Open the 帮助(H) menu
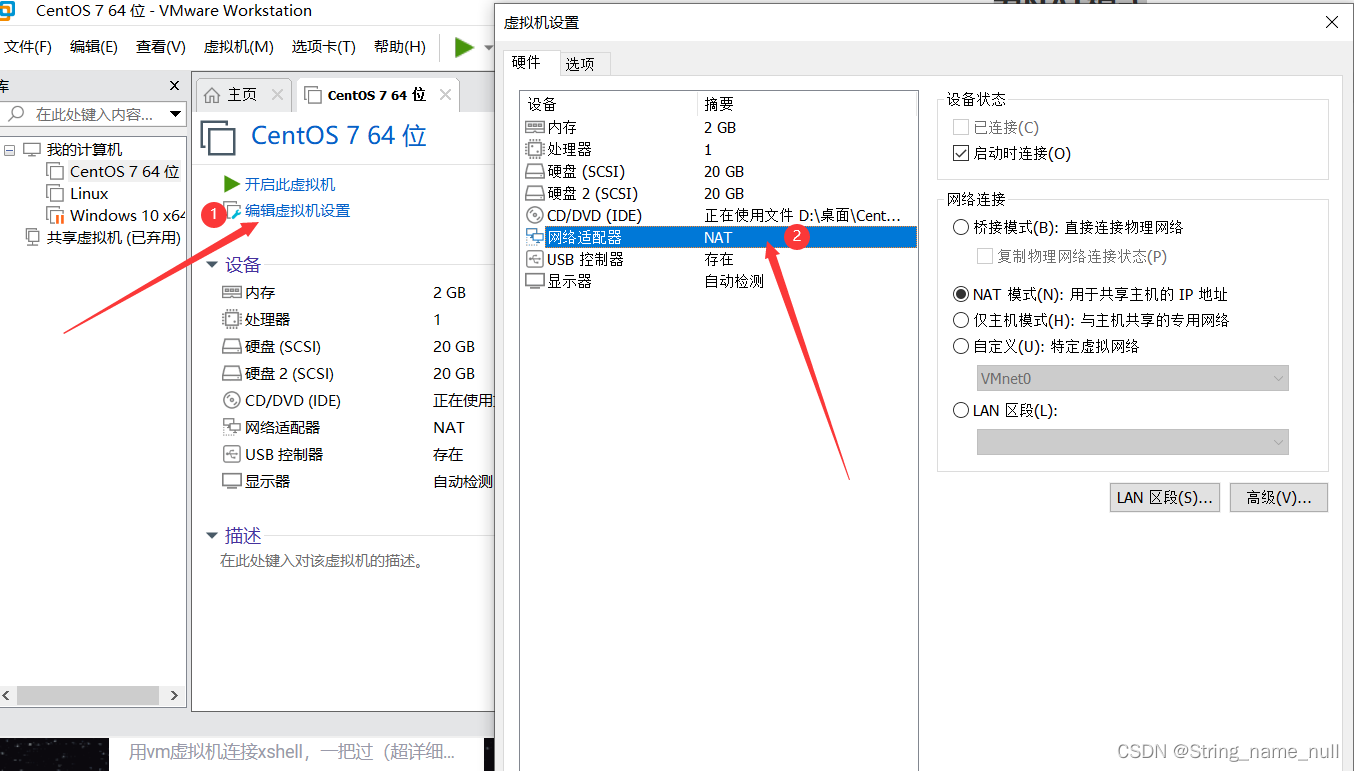The width and height of the screenshot is (1354, 771). pos(399,47)
